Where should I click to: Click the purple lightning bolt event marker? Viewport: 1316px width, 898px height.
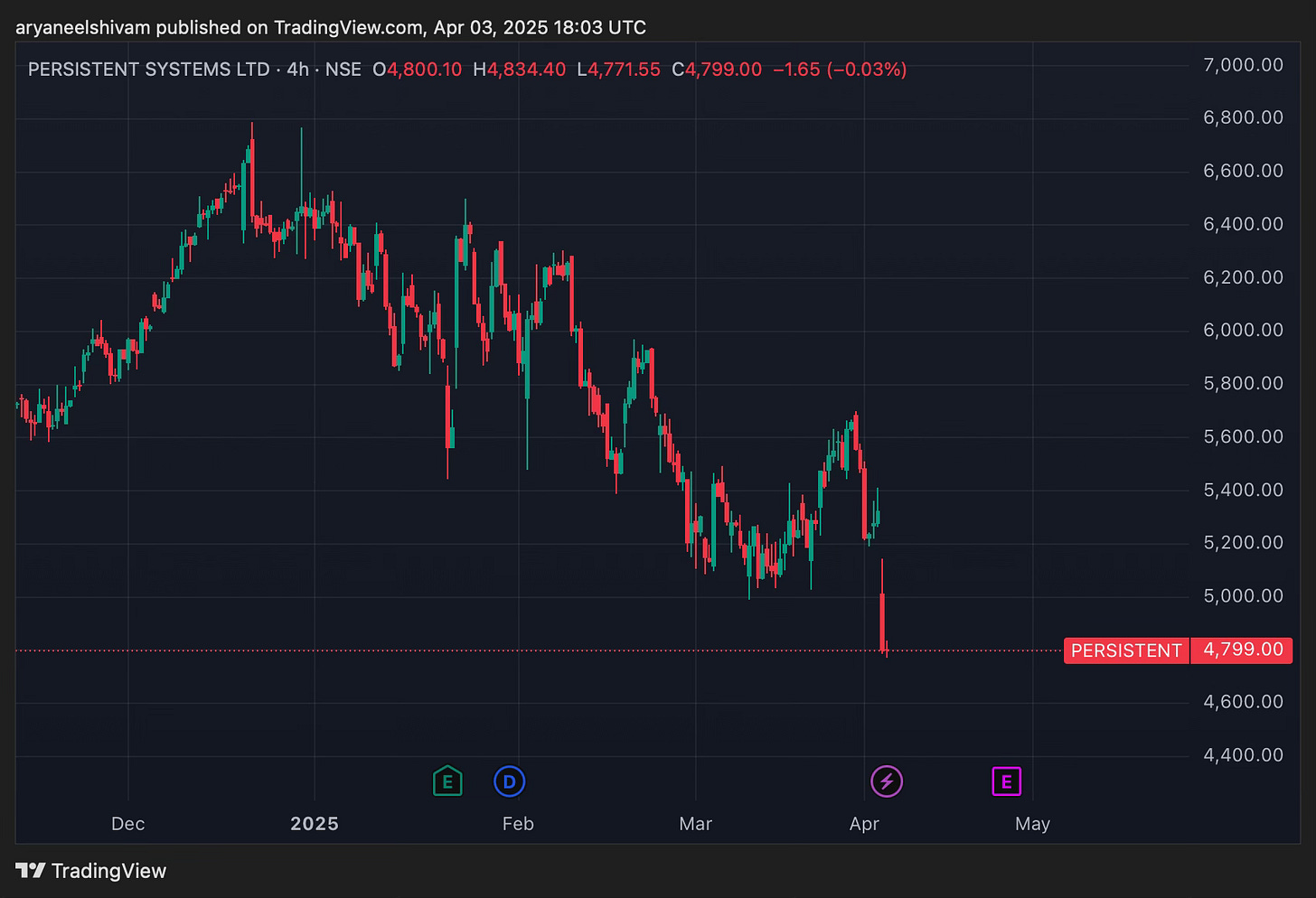[x=887, y=781]
